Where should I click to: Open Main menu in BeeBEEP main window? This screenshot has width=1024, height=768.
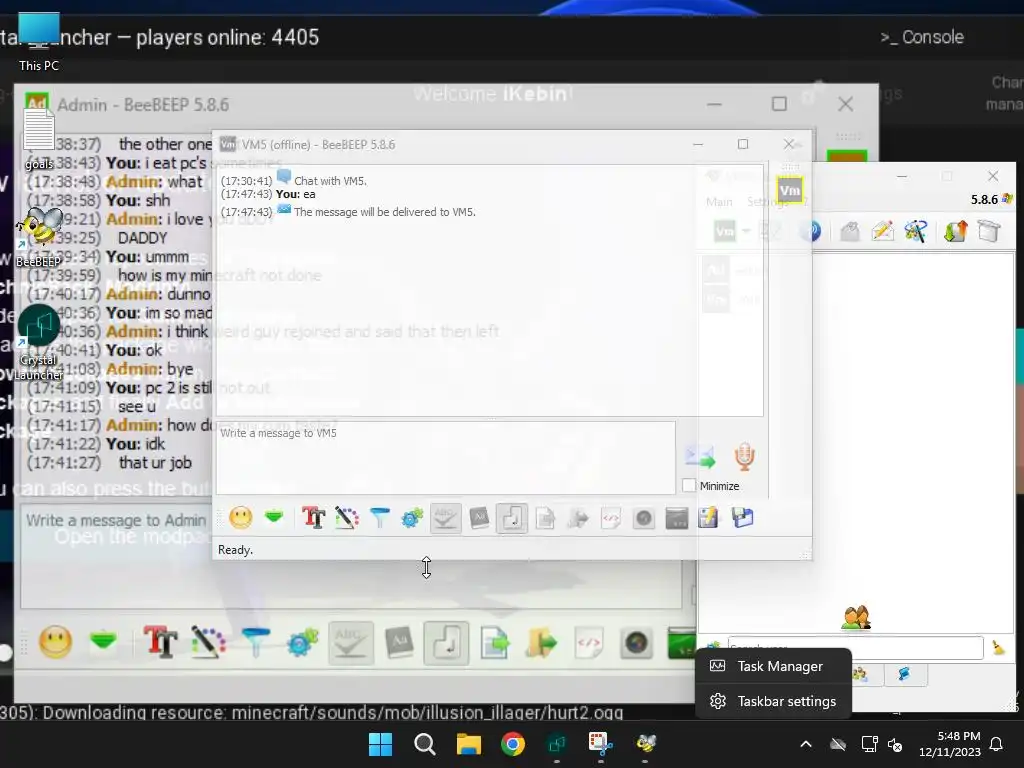pos(719,202)
